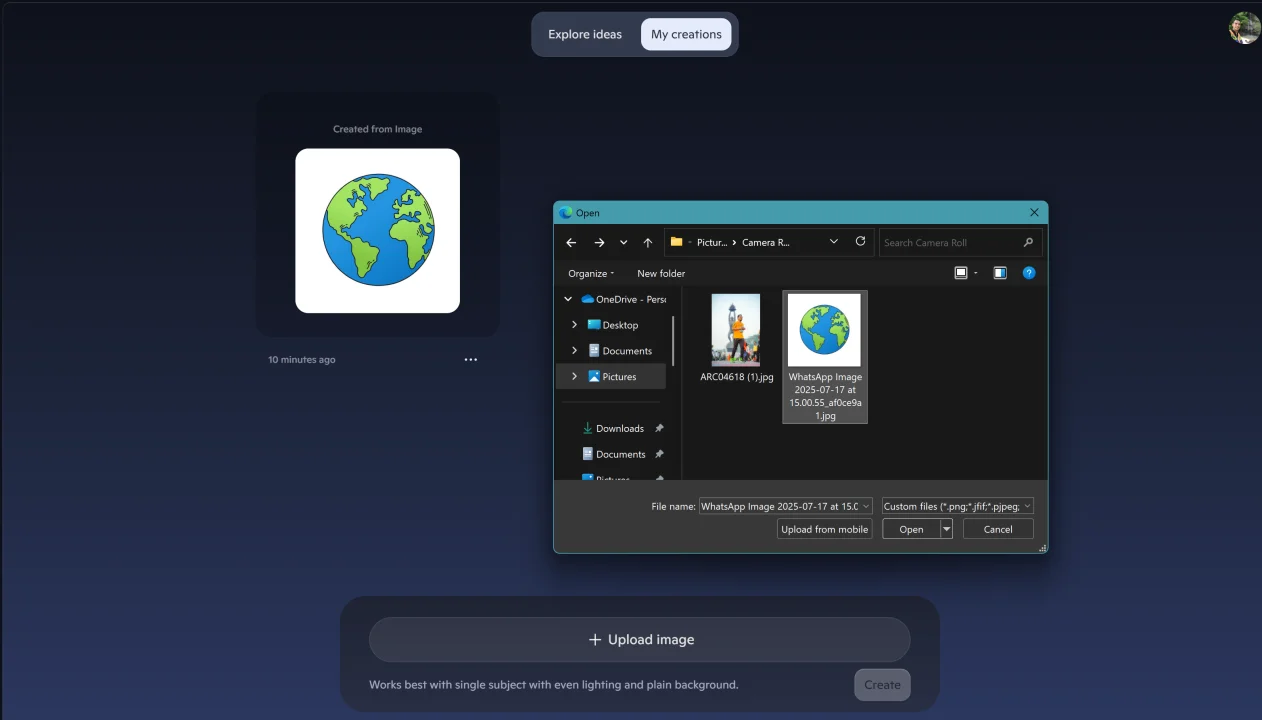Open the view options dropdown arrow

coord(975,273)
